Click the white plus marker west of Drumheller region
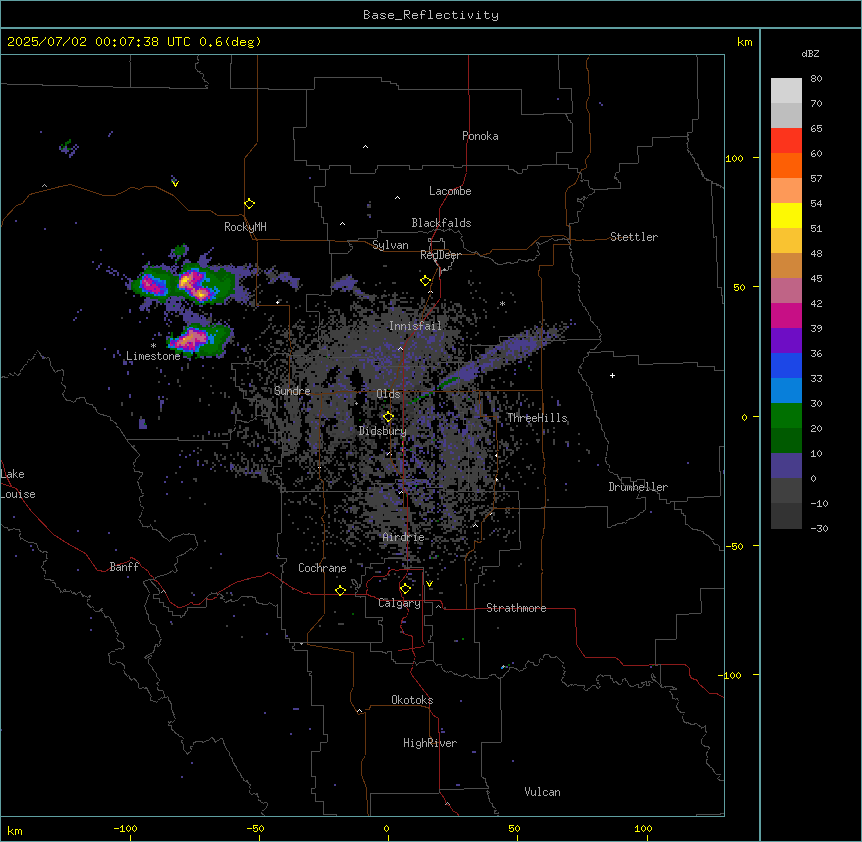 click(612, 375)
